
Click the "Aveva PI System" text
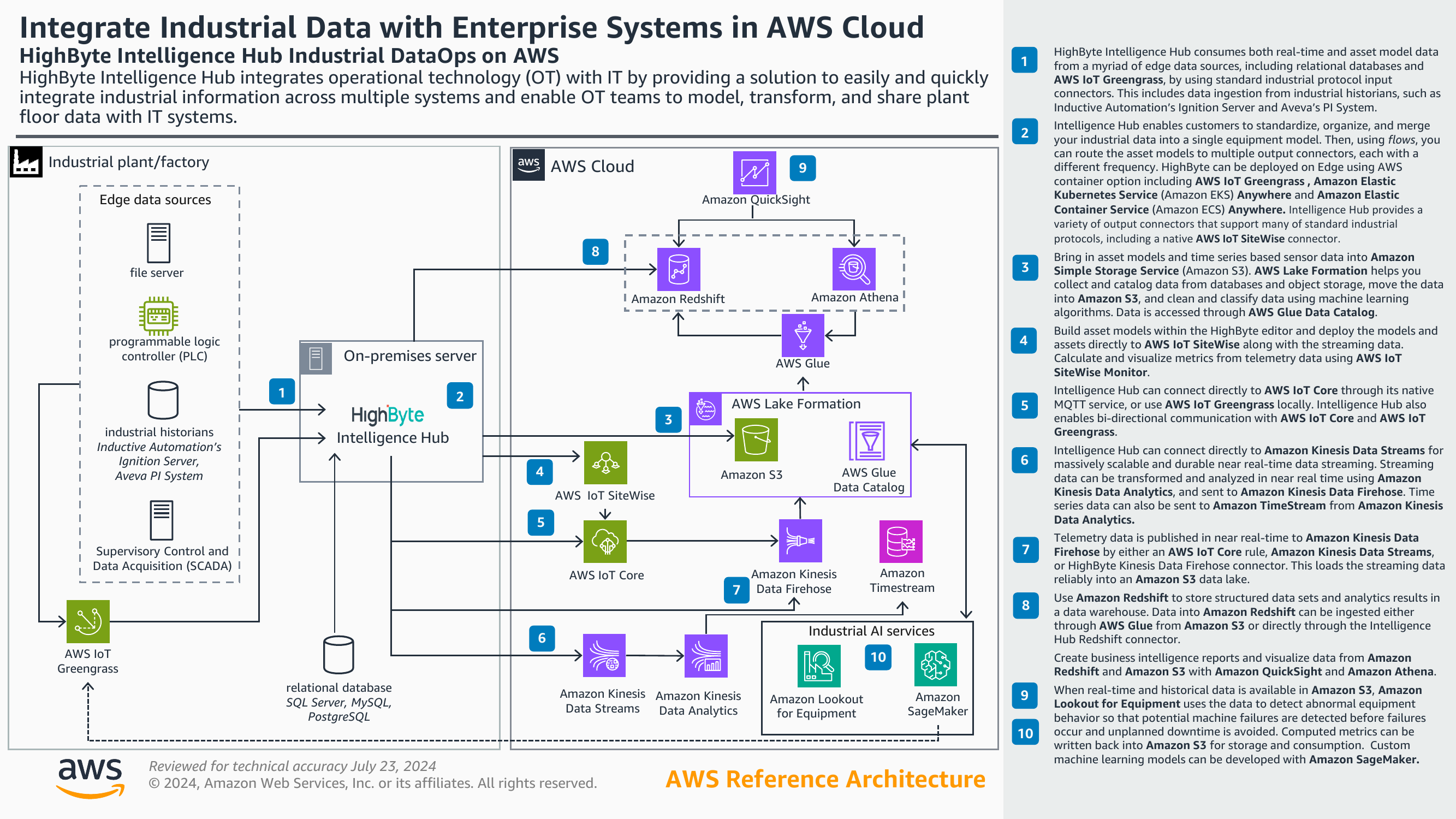coord(159,476)
